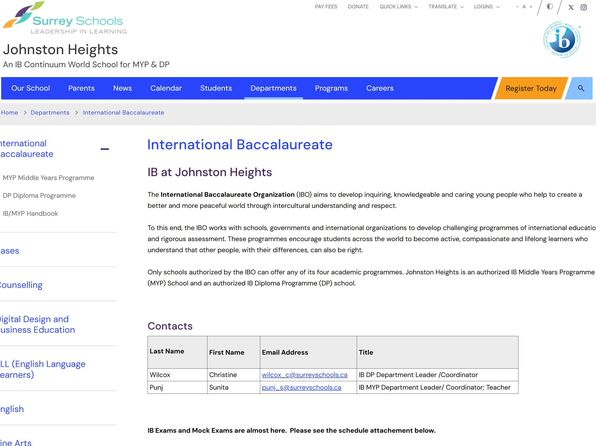Click the IB logo badge
This screenshot has width=596, height=446.
pyautogui.click(x=562, y=39)
